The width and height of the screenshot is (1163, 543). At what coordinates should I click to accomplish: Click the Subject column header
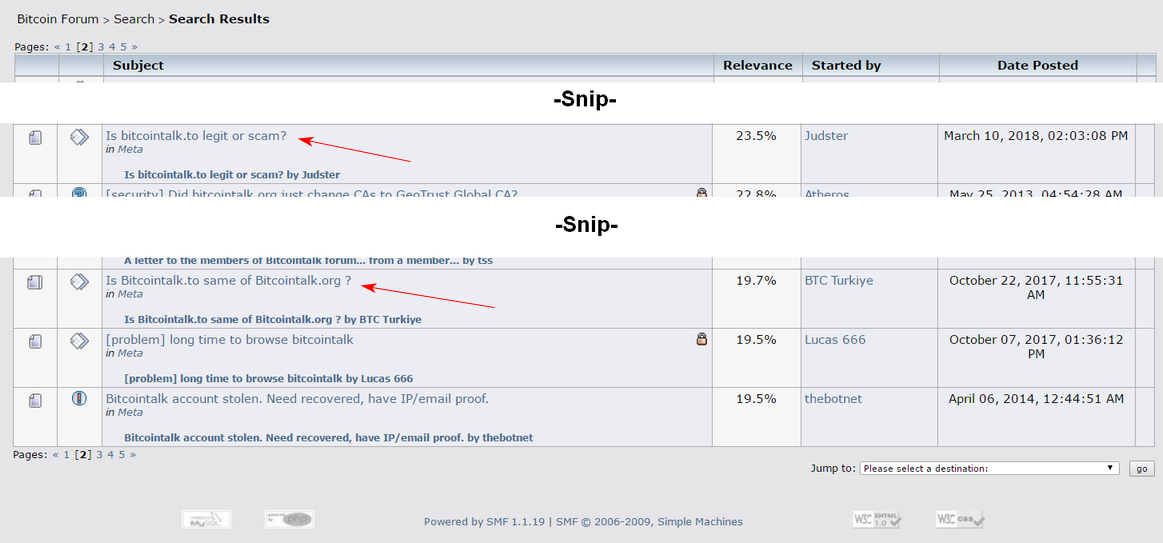pos(138,65)
